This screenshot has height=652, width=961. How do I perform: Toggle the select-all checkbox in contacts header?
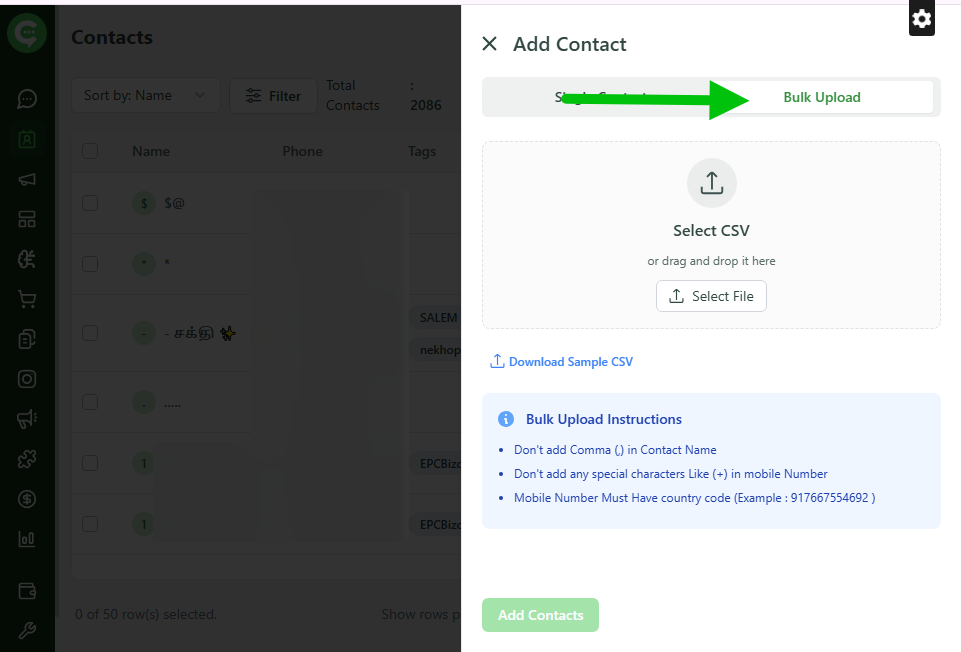(89, 151)
